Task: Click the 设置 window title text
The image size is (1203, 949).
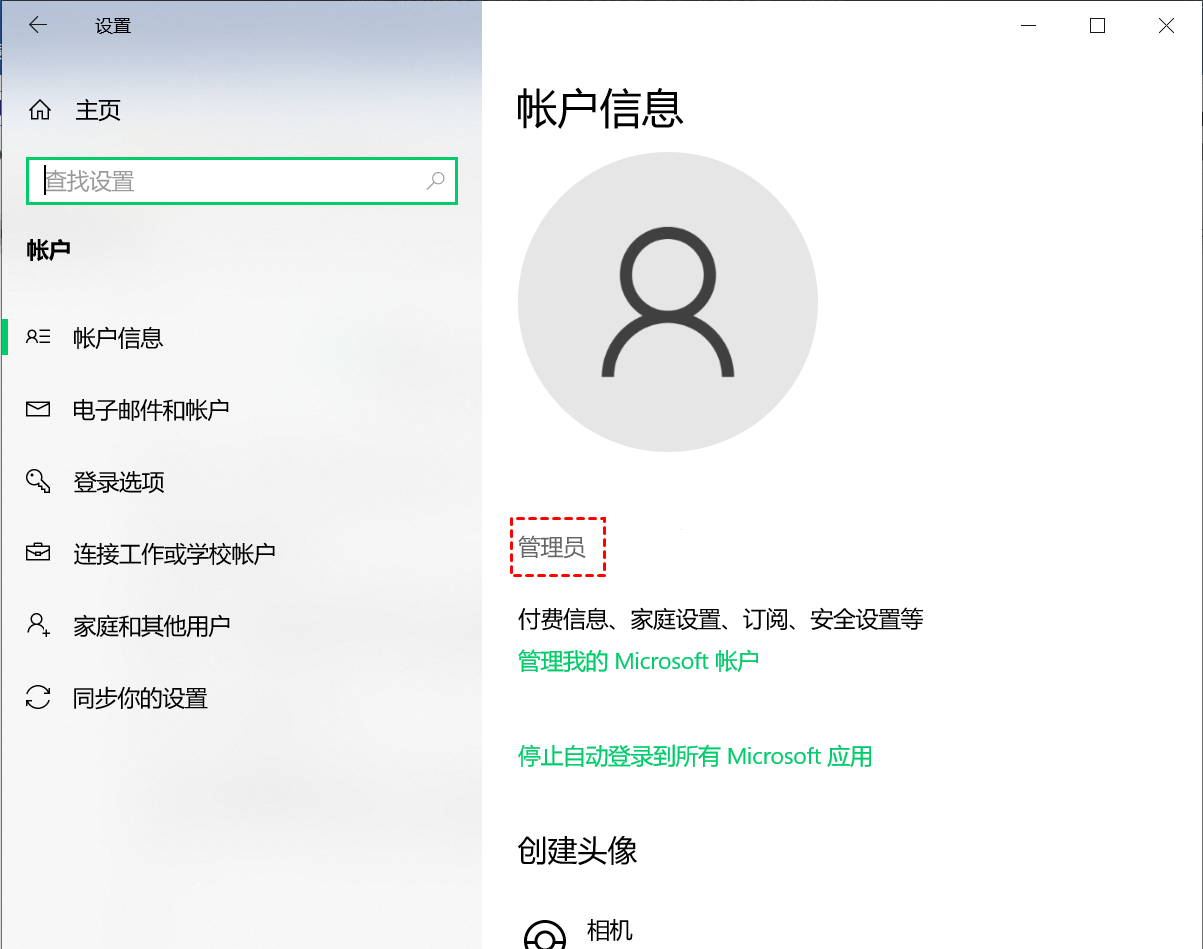Action: click(113, 26)
